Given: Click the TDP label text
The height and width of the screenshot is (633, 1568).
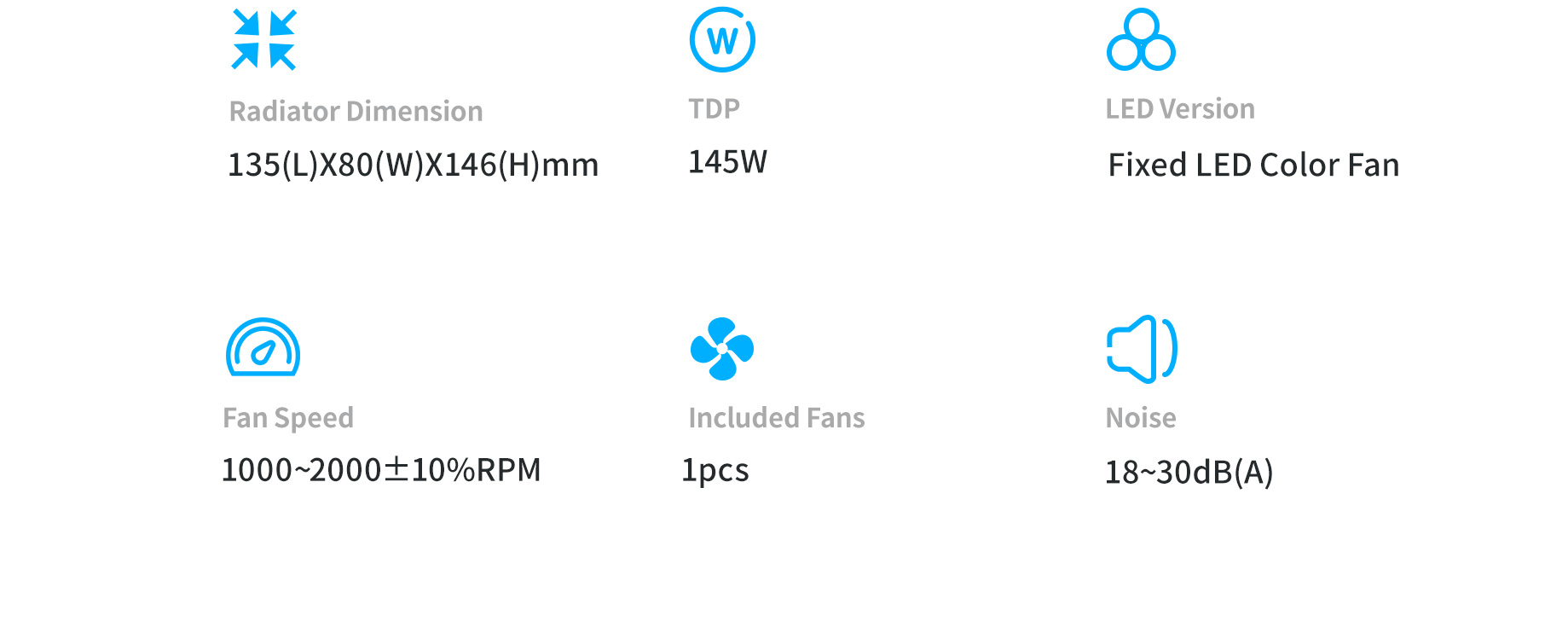Looking at the screenshot, I should 715,109.
